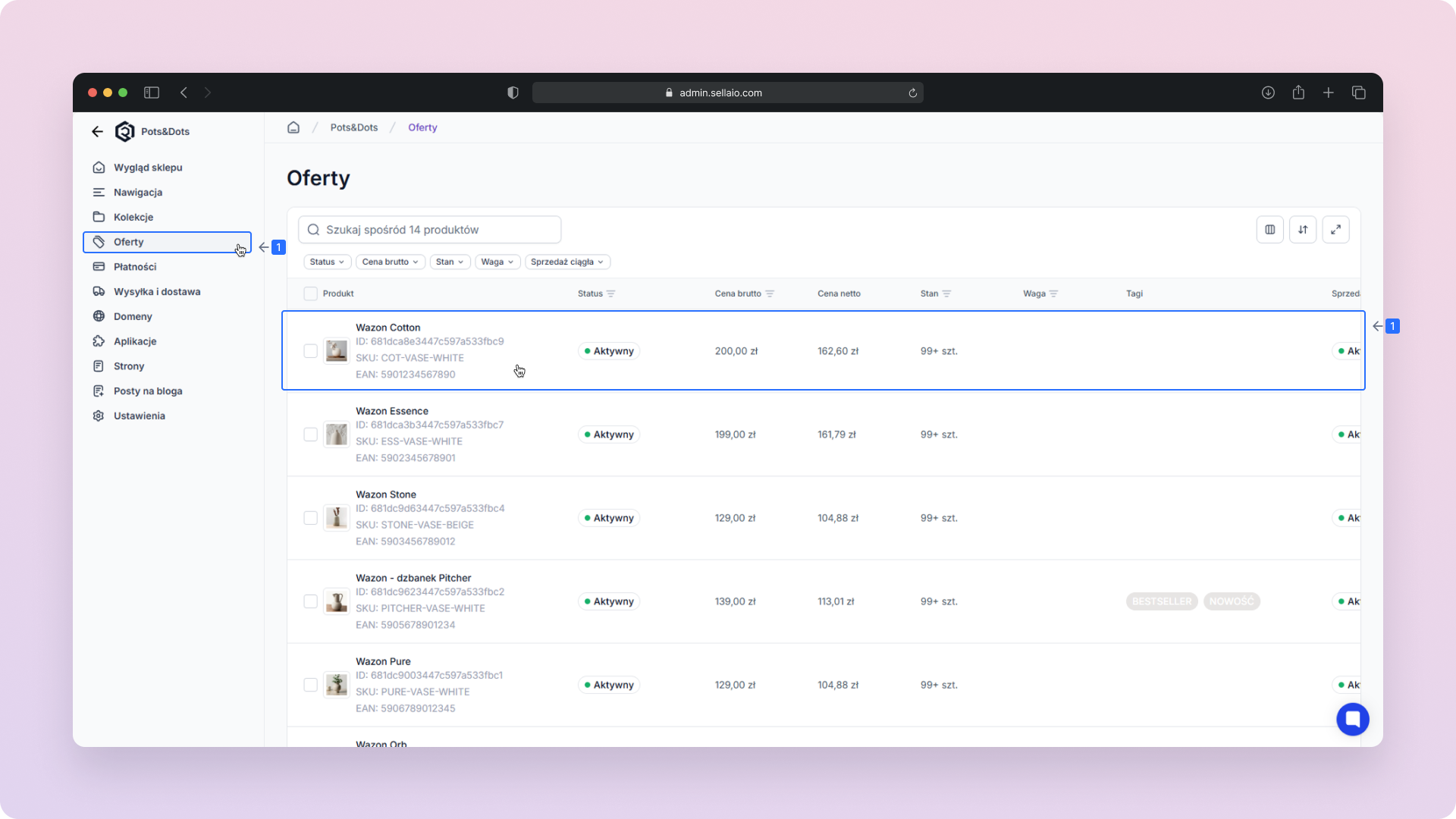1456x819 pixels.
Task: Check the Wazon Essence row checkbox
Action: (x=310, y=435)
